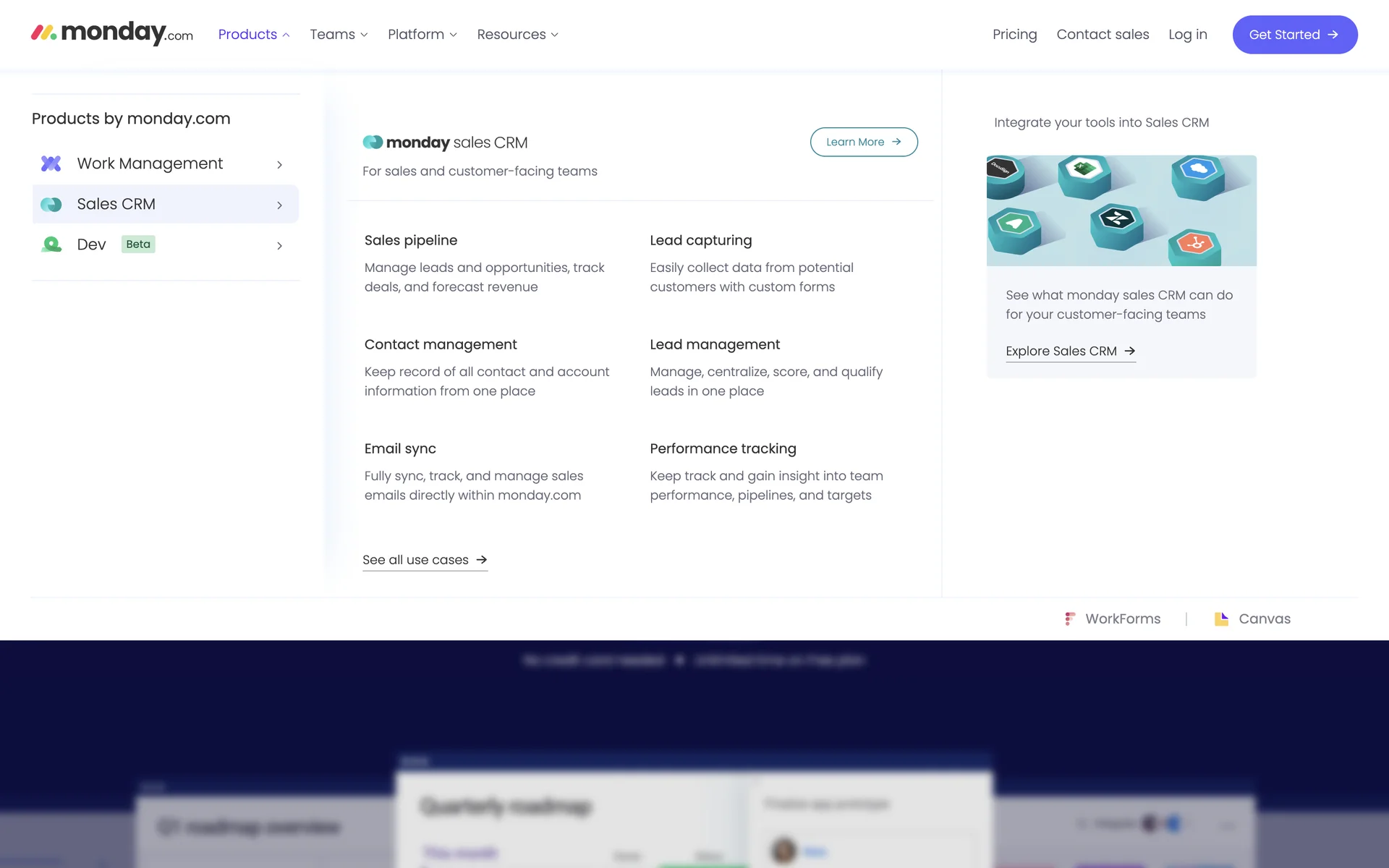Expand the Teams dropdown menu
The image size is (1389, 868).
(339, 35)
